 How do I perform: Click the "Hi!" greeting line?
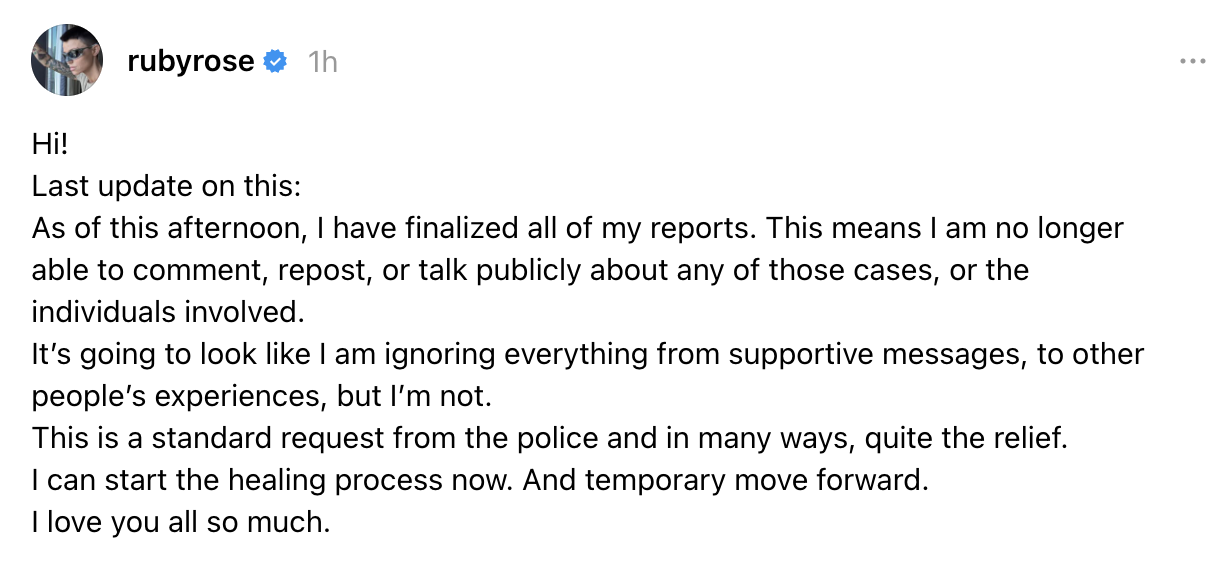click(x=49, y=145)
